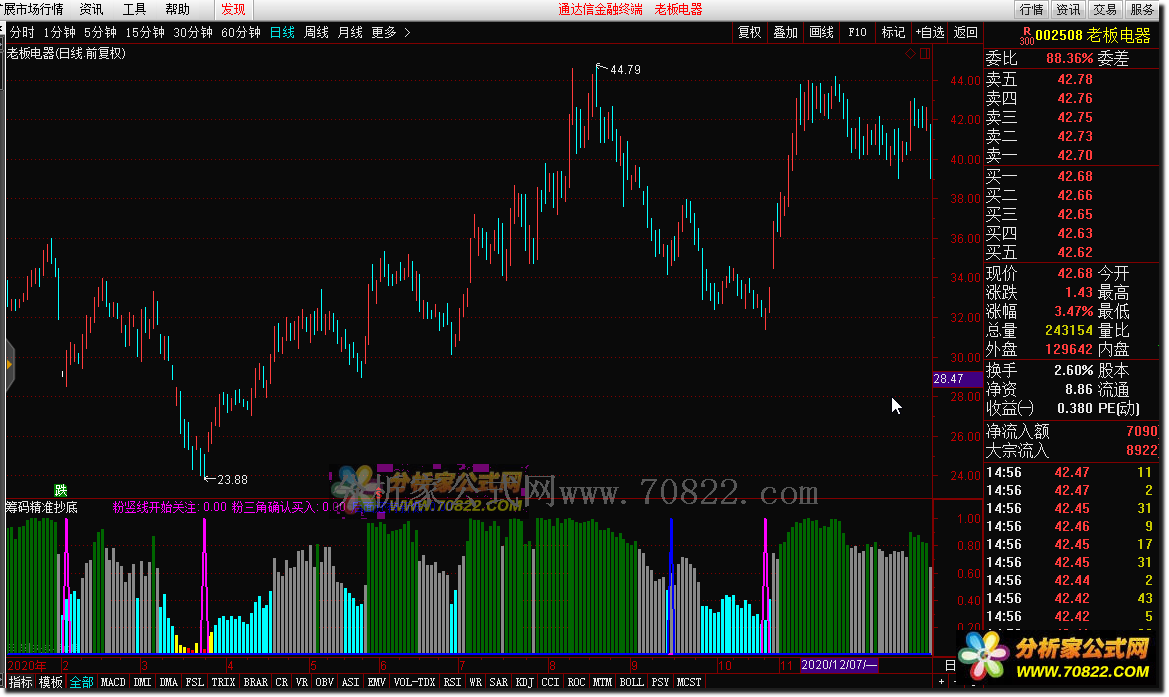This screenshot has height=697, width=1169.
Task: Click the 行情 button at top right
Action: pyautogui.click(x=1031, y=10)
